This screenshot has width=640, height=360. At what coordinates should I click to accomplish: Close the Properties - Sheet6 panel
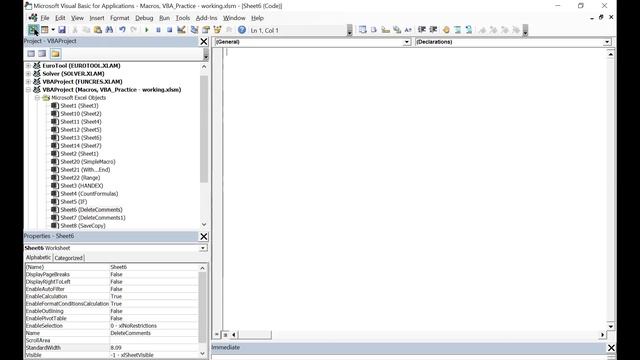(204, 237)
